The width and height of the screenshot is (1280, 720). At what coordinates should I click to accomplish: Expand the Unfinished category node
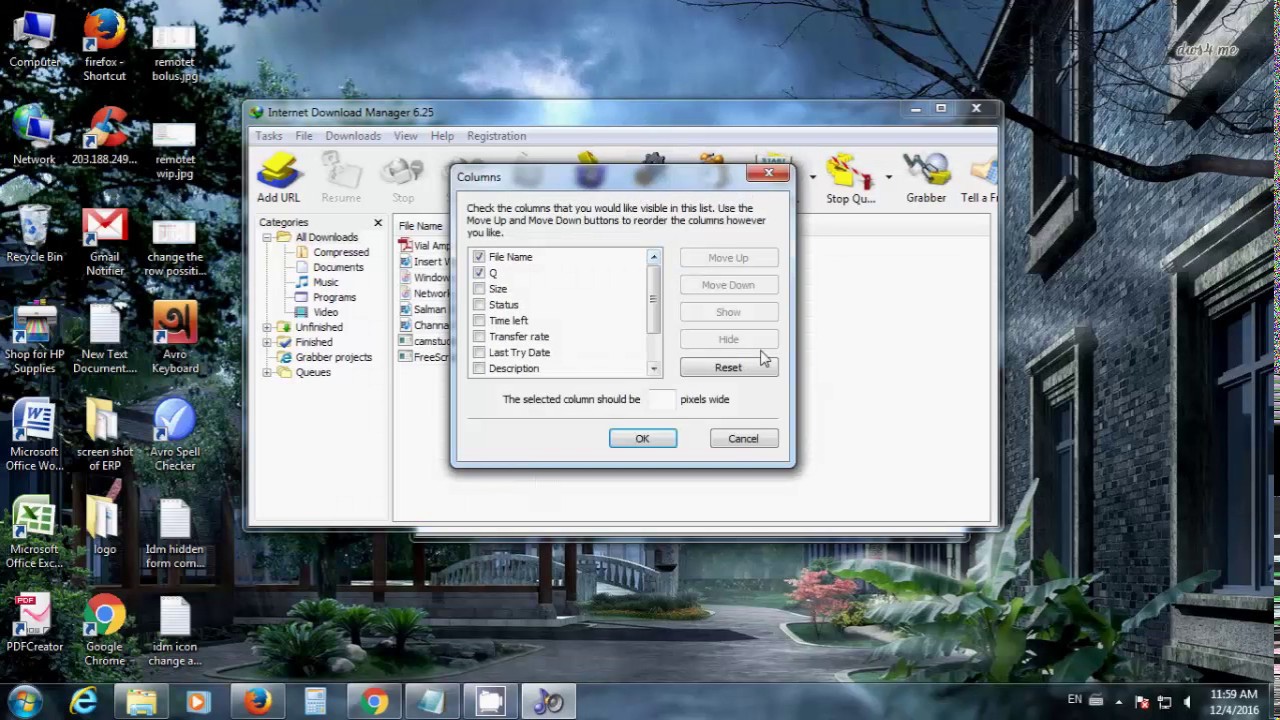tap(267, 327)
